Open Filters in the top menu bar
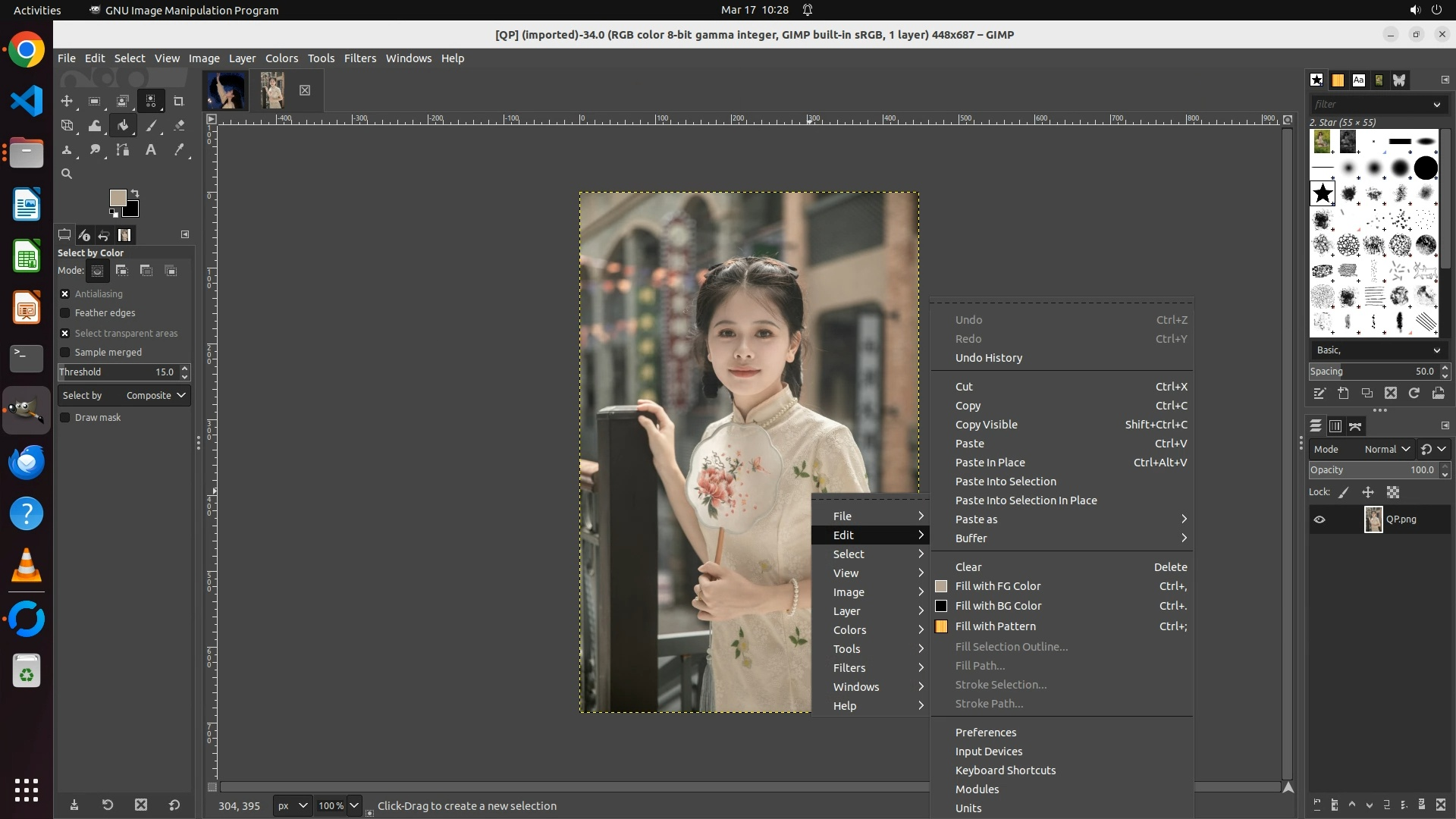The height and width of the screenshot is (819, 1456). 359,58
